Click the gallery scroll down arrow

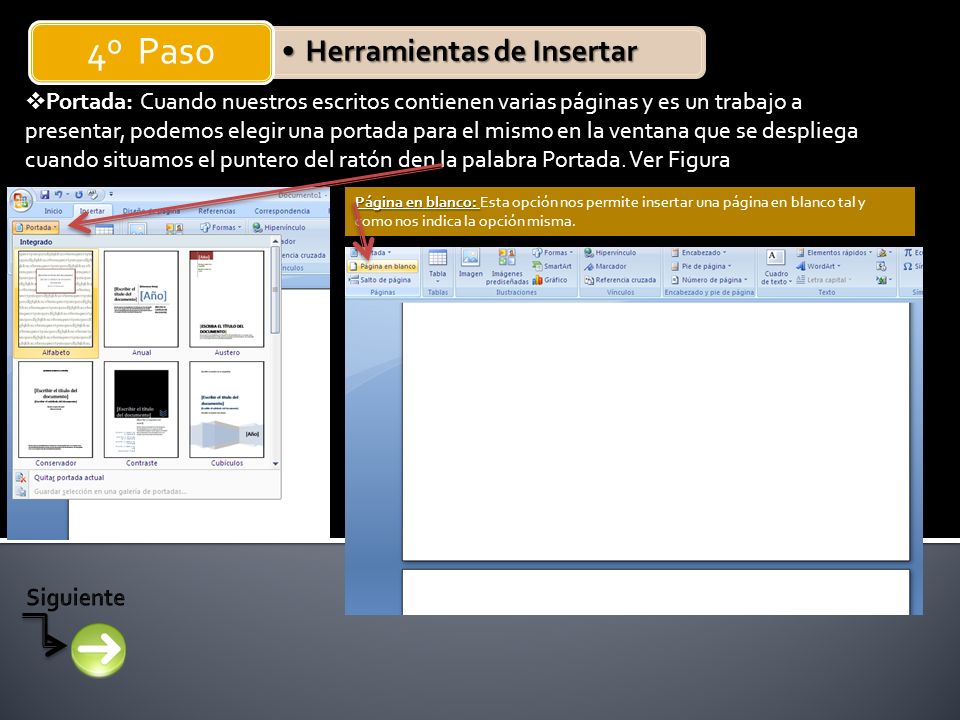coord(276,463)
